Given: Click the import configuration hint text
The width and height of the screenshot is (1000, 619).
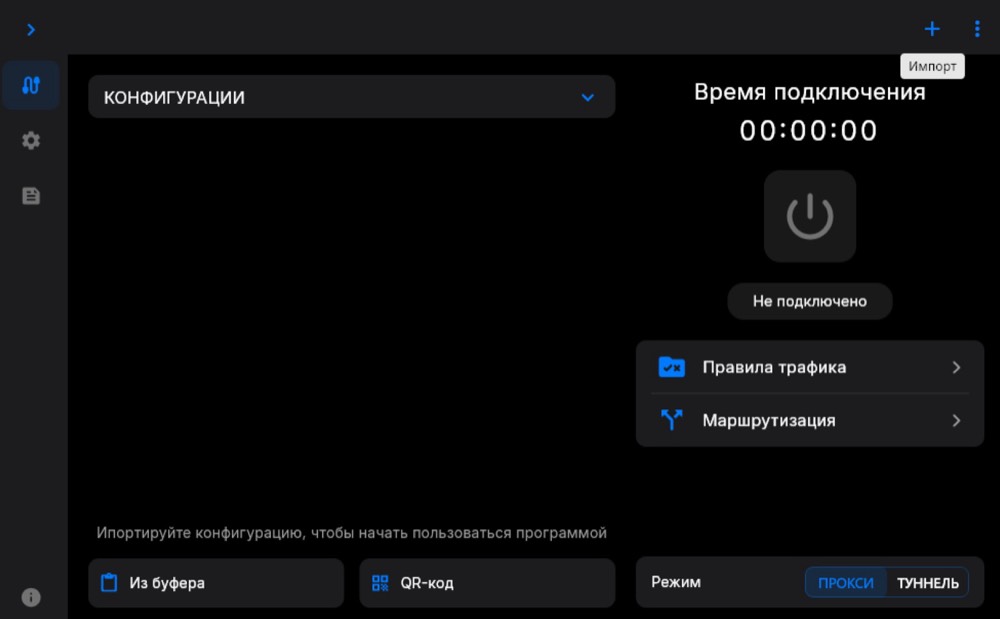Looking at the screenshot, I should click(x=351, y=533).
